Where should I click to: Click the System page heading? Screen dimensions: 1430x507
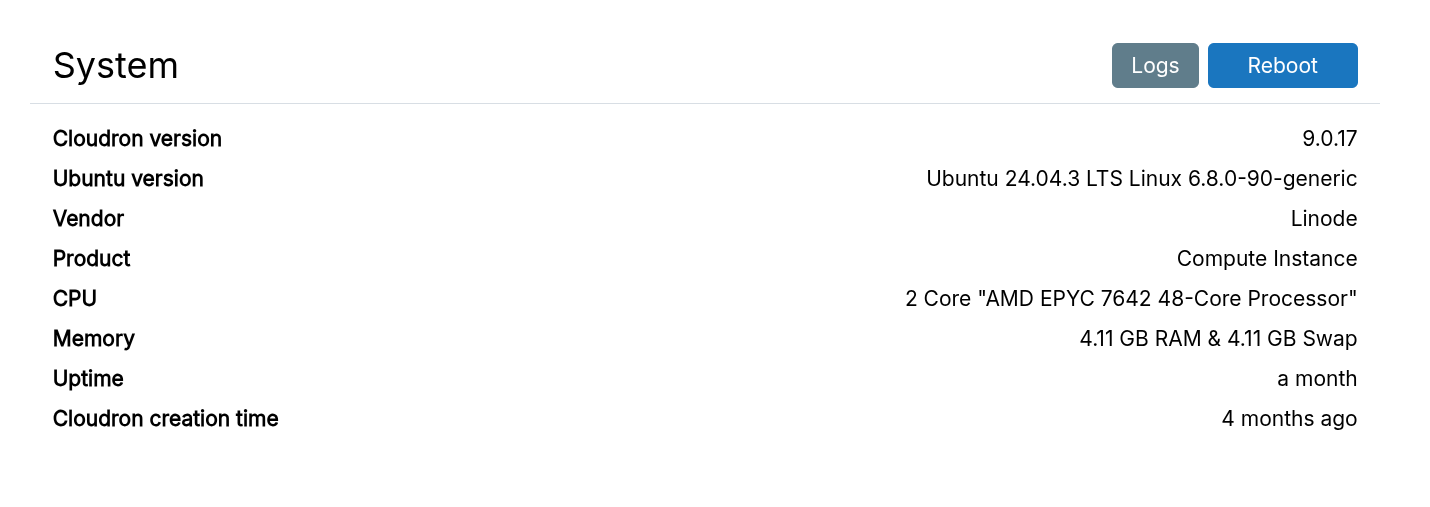(116, 66)
